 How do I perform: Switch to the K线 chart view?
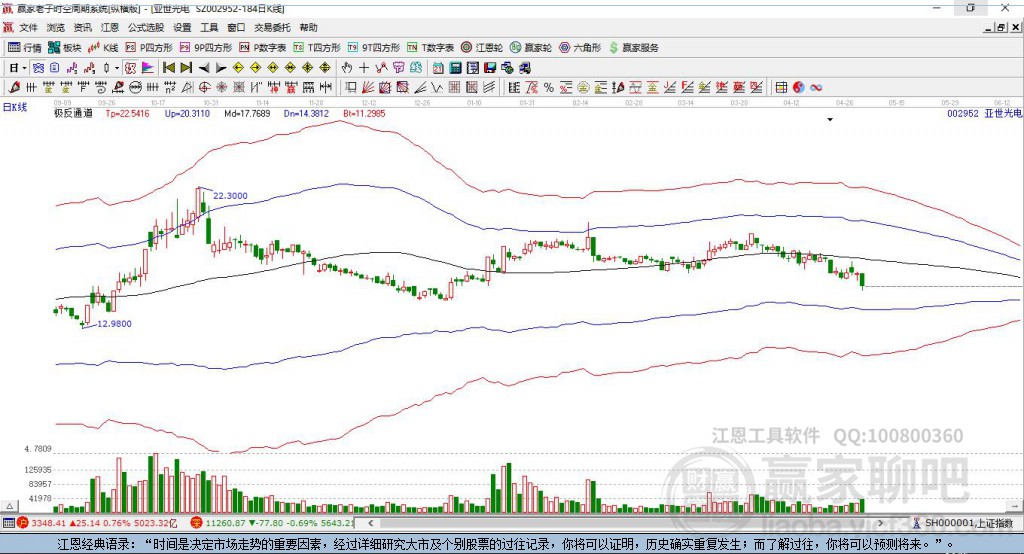tap(103, 48)
